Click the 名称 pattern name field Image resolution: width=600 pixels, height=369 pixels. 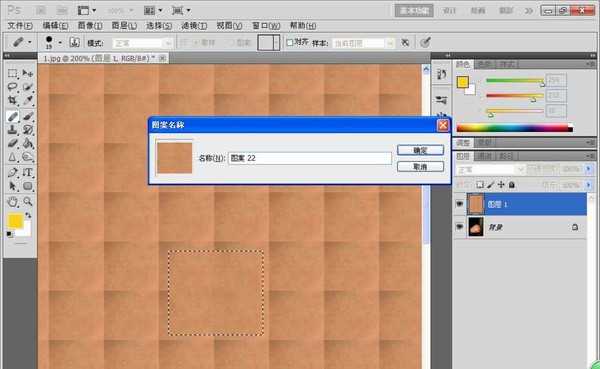pyautogui.click(x=310, y=158)
